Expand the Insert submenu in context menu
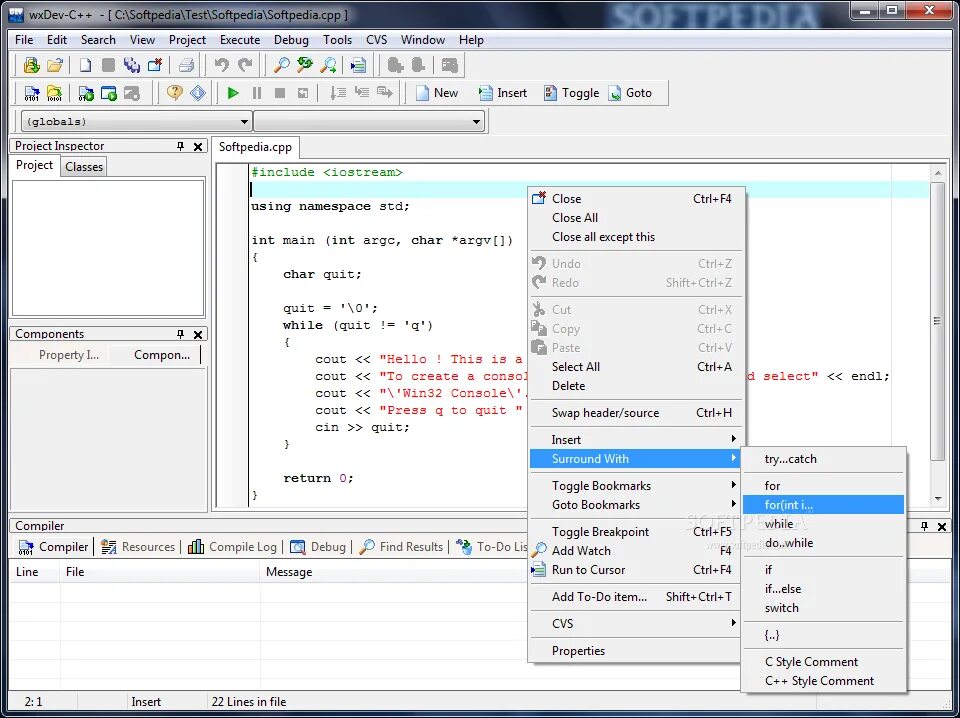The image size is (960, 718). [636, 439]
